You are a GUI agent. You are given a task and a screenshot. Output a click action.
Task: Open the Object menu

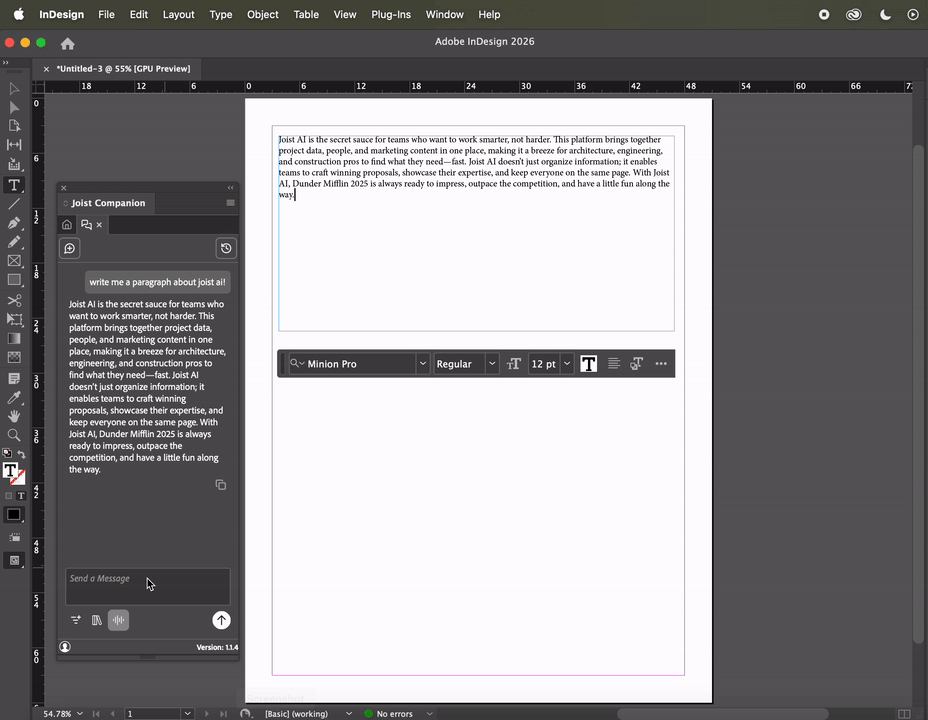(263, 14)
